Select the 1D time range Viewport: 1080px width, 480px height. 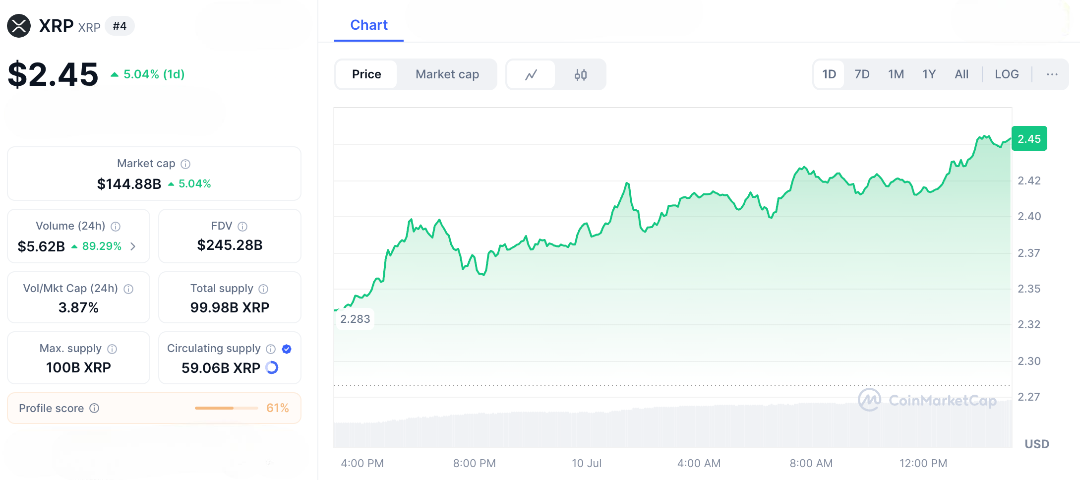[x=829, y=74]
